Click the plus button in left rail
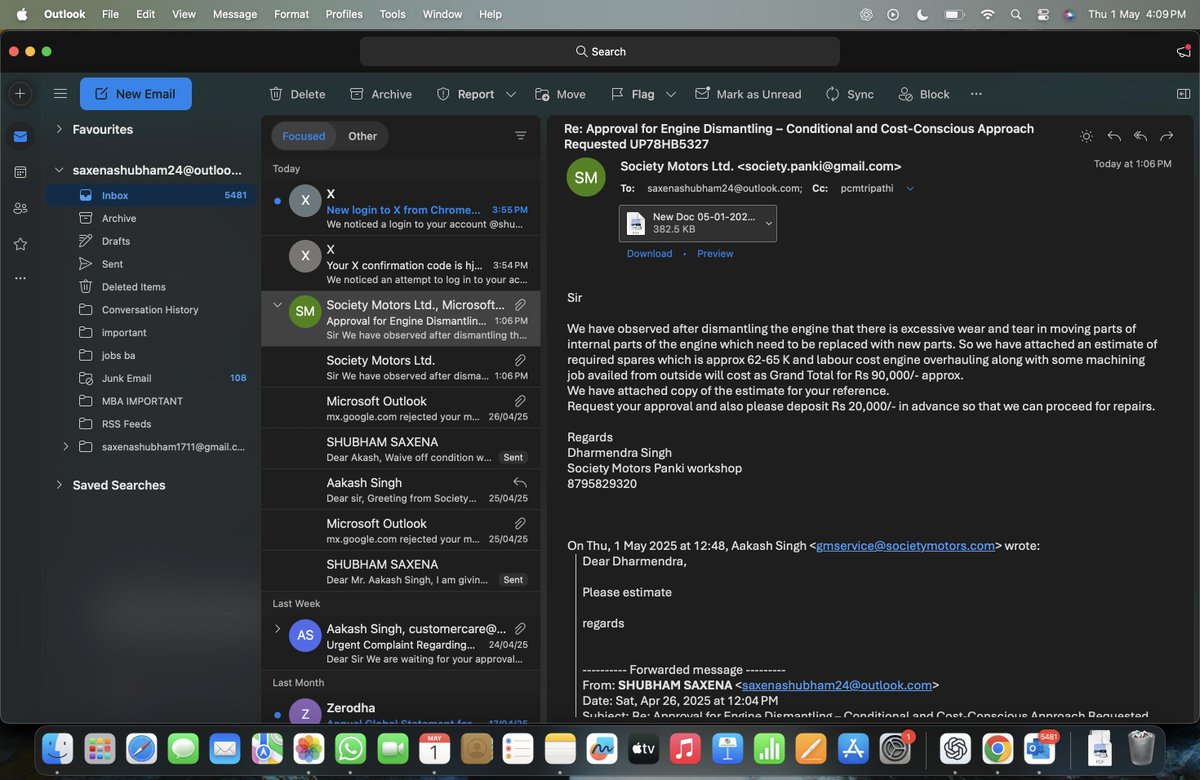Screen dimensions: 1200x780 20,94
